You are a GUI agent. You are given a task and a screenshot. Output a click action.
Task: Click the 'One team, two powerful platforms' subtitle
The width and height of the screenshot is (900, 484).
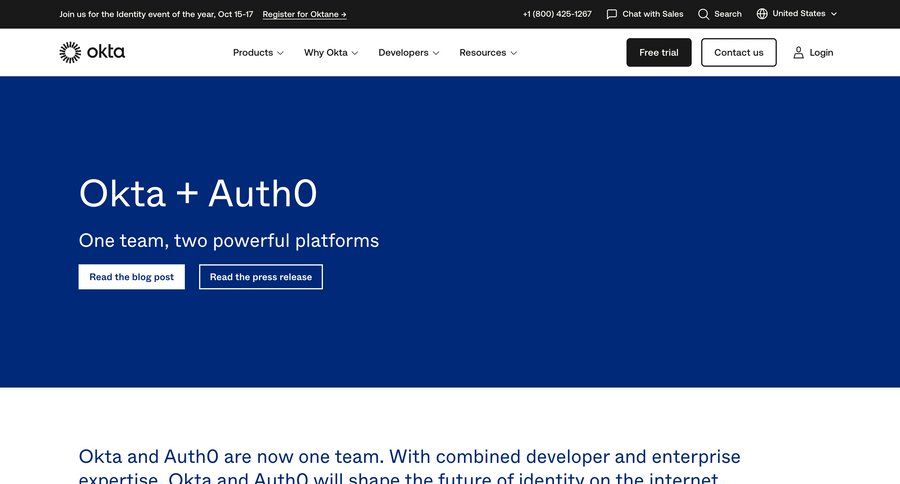pos(228,241)
